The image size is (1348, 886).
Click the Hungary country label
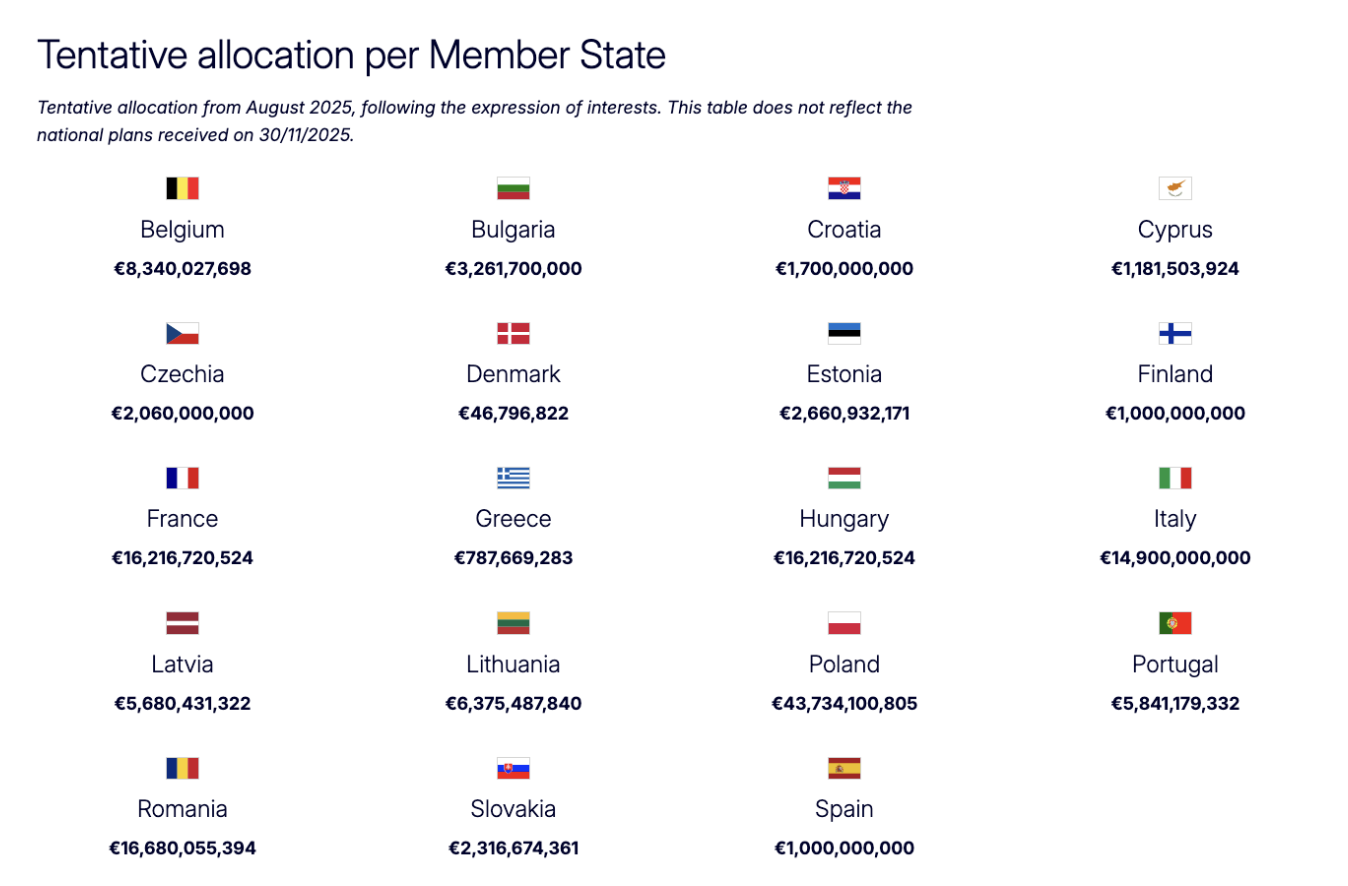tap(844, 519)
